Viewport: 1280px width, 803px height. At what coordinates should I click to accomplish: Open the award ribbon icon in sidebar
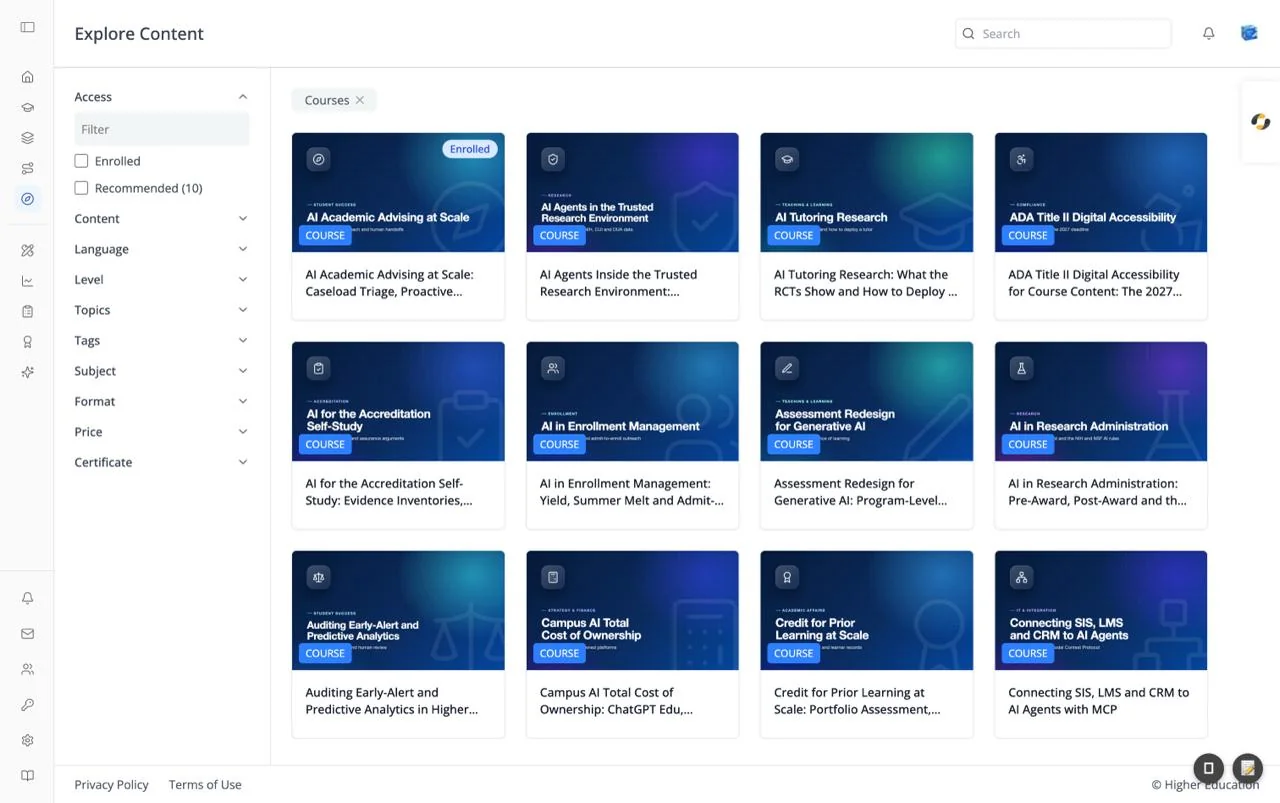pos(27,342)
